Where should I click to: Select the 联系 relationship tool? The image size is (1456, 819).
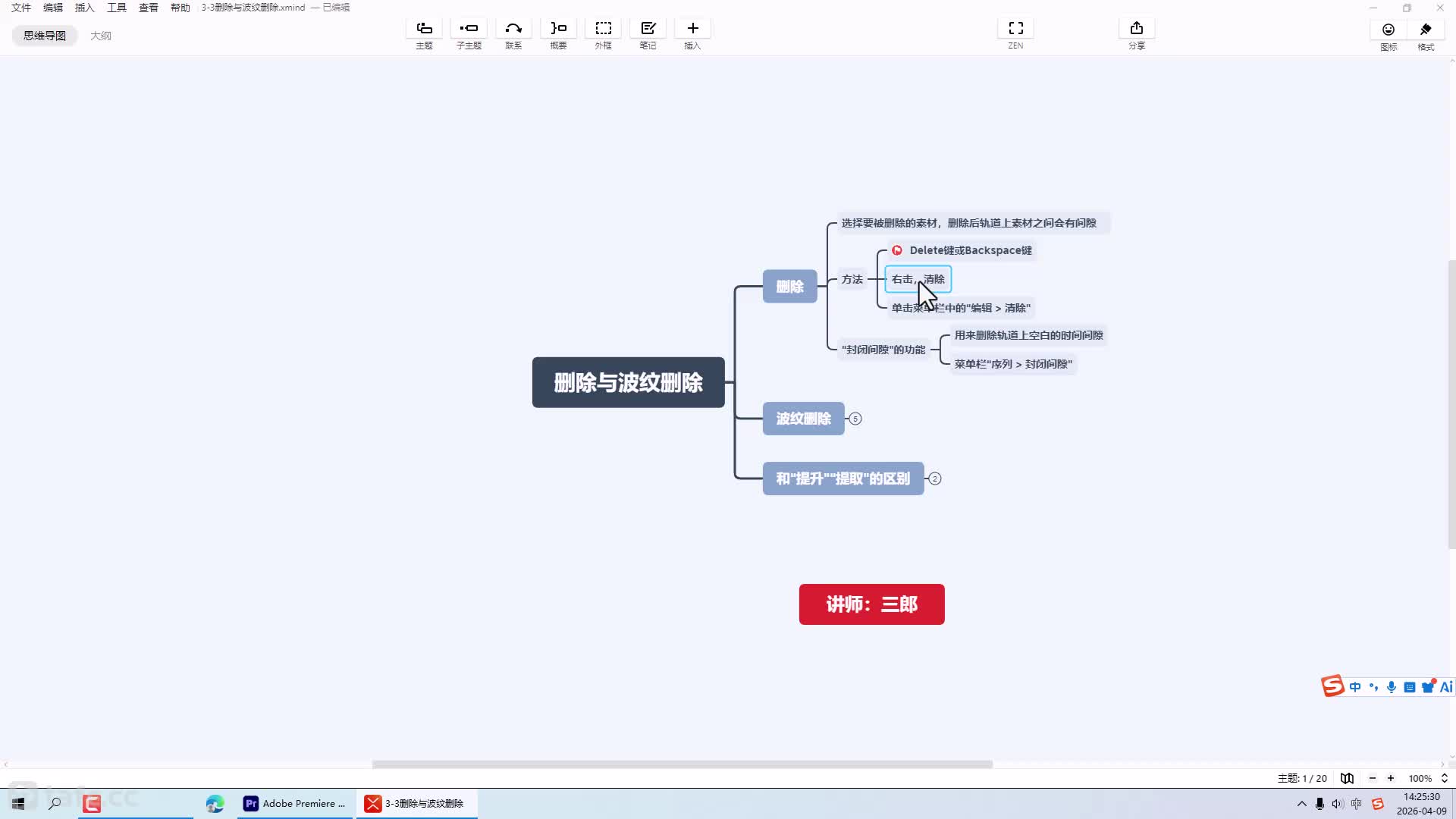tap(513, 29)
